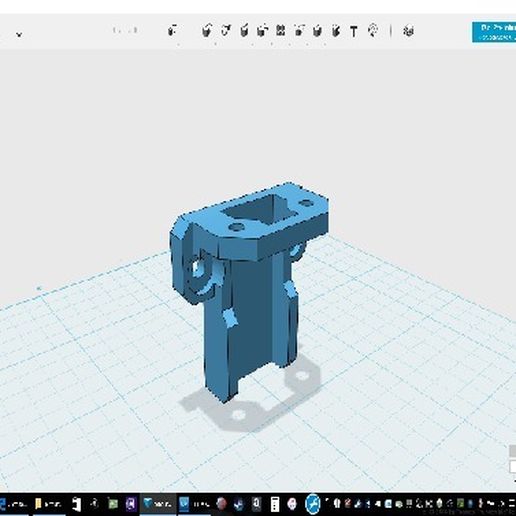The image size is (516, 516).
Task: Open the Construct tool menu
Action: pos(244,31)
